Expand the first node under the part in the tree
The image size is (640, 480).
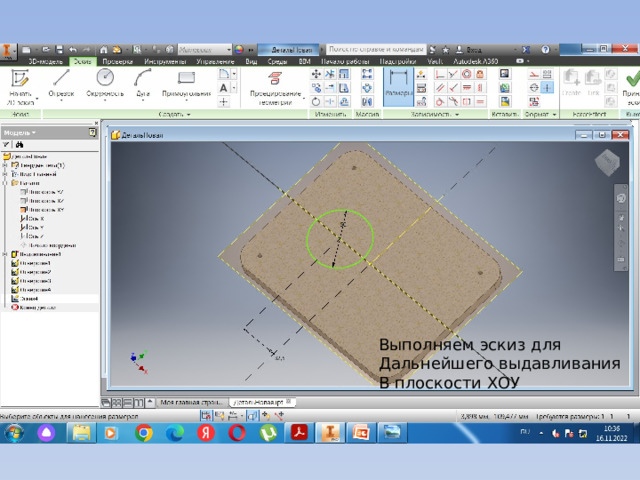point(5,165)
